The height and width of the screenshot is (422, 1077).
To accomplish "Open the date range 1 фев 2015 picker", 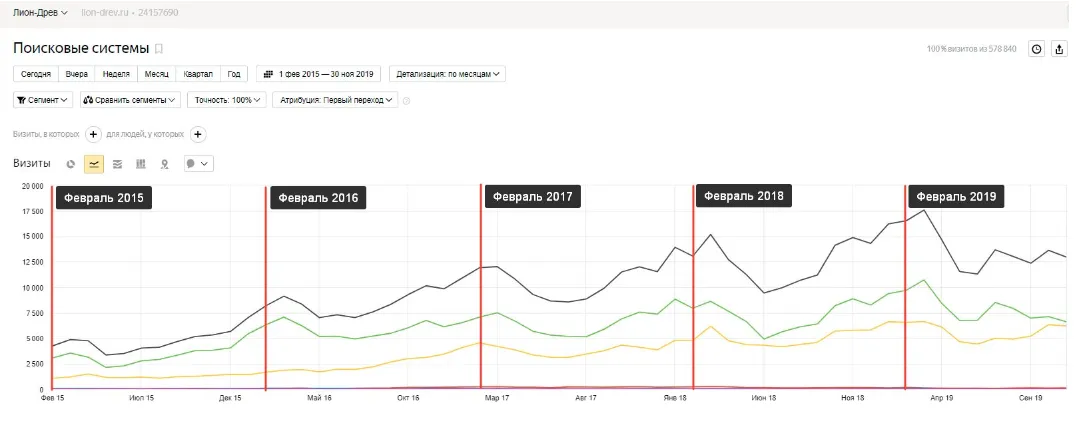I will click(319, 74).
